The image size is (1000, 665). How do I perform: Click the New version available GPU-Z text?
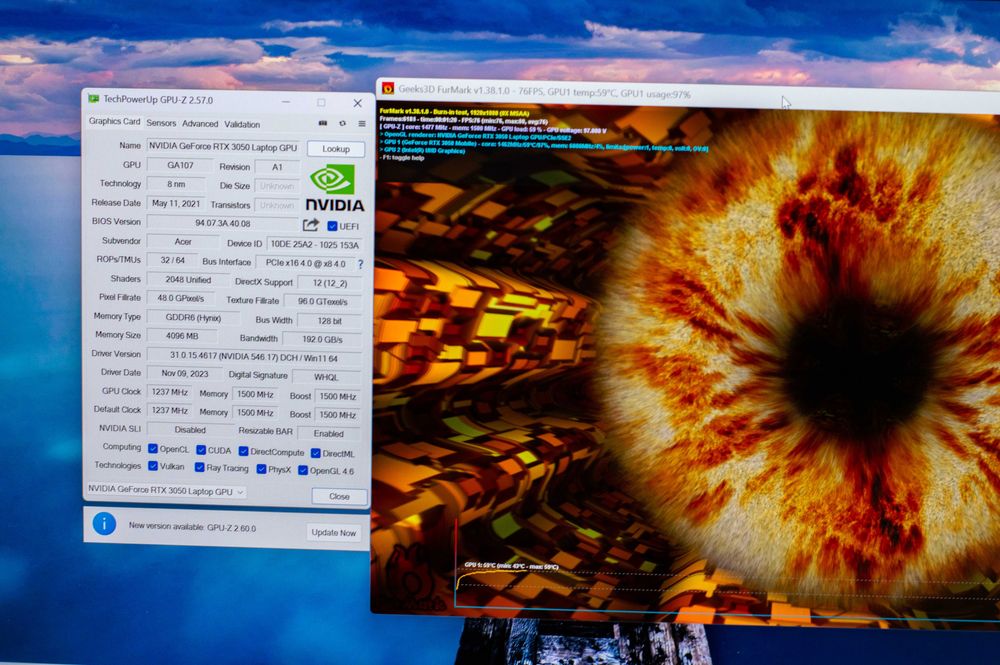pyautogui.click(x=192, y=527)
